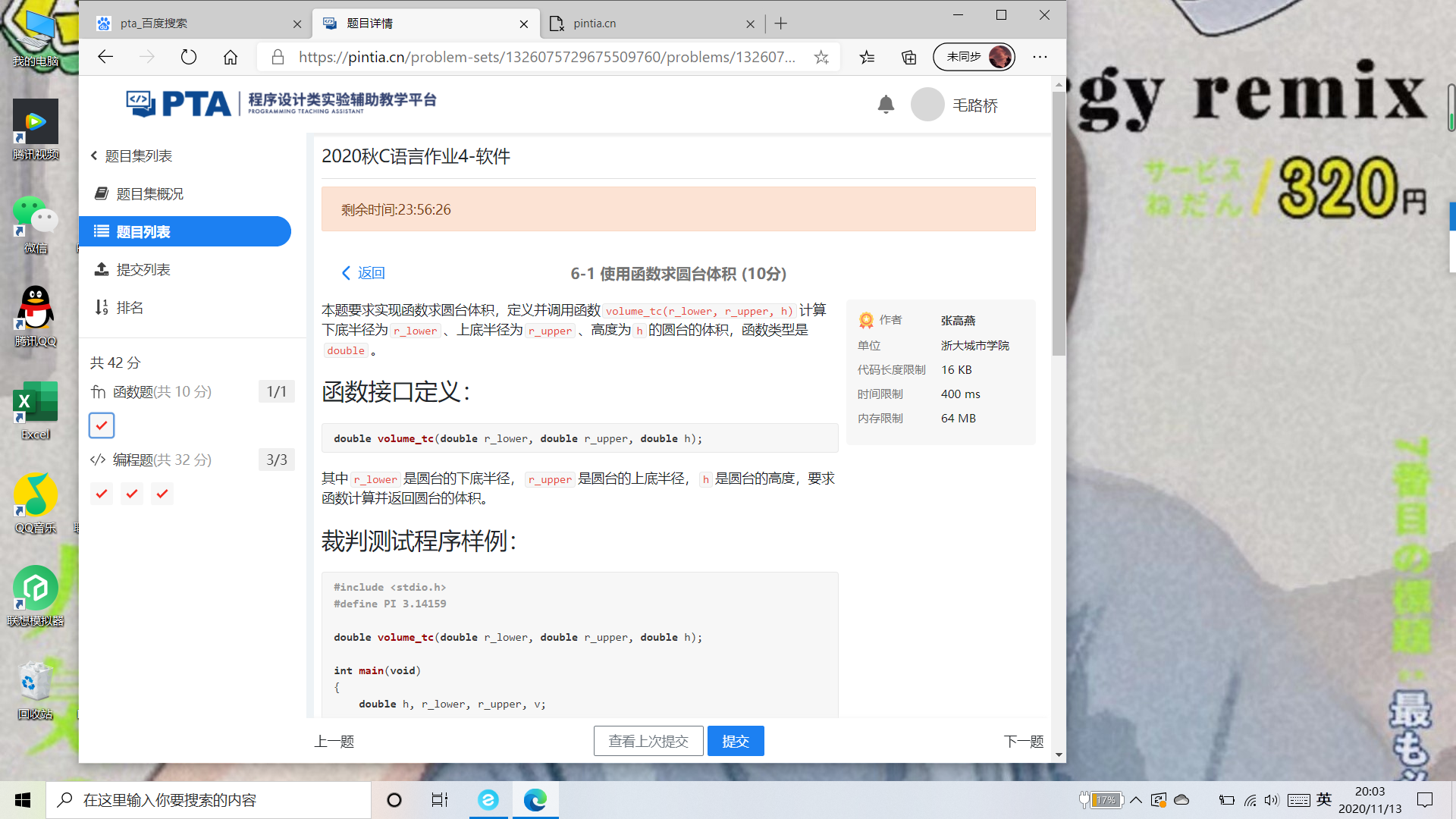Image resolution: width=1456 pixels, height=819 pixels.
Task: Click the Windows taskbar search box
Action: [209, 800]
